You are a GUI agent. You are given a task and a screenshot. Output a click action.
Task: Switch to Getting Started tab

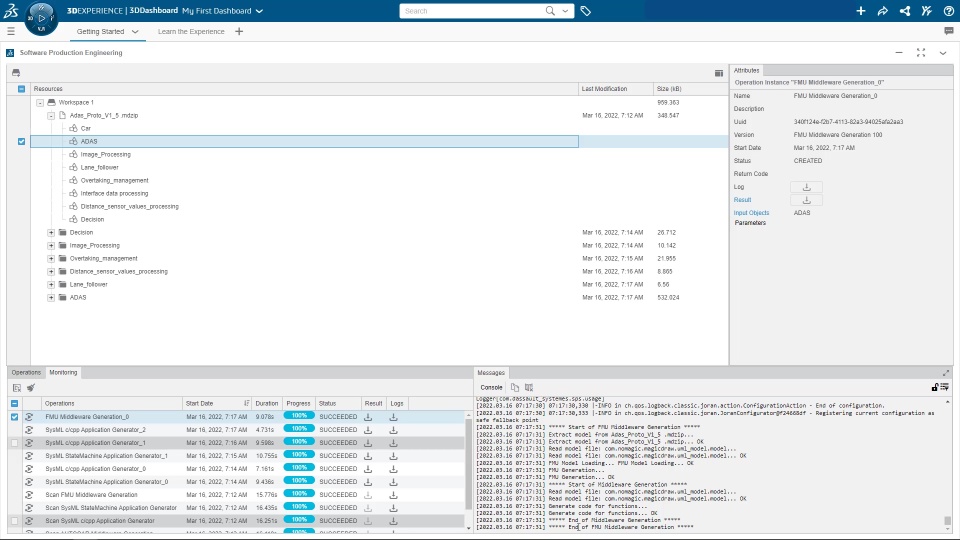click(x=100, y=31)
